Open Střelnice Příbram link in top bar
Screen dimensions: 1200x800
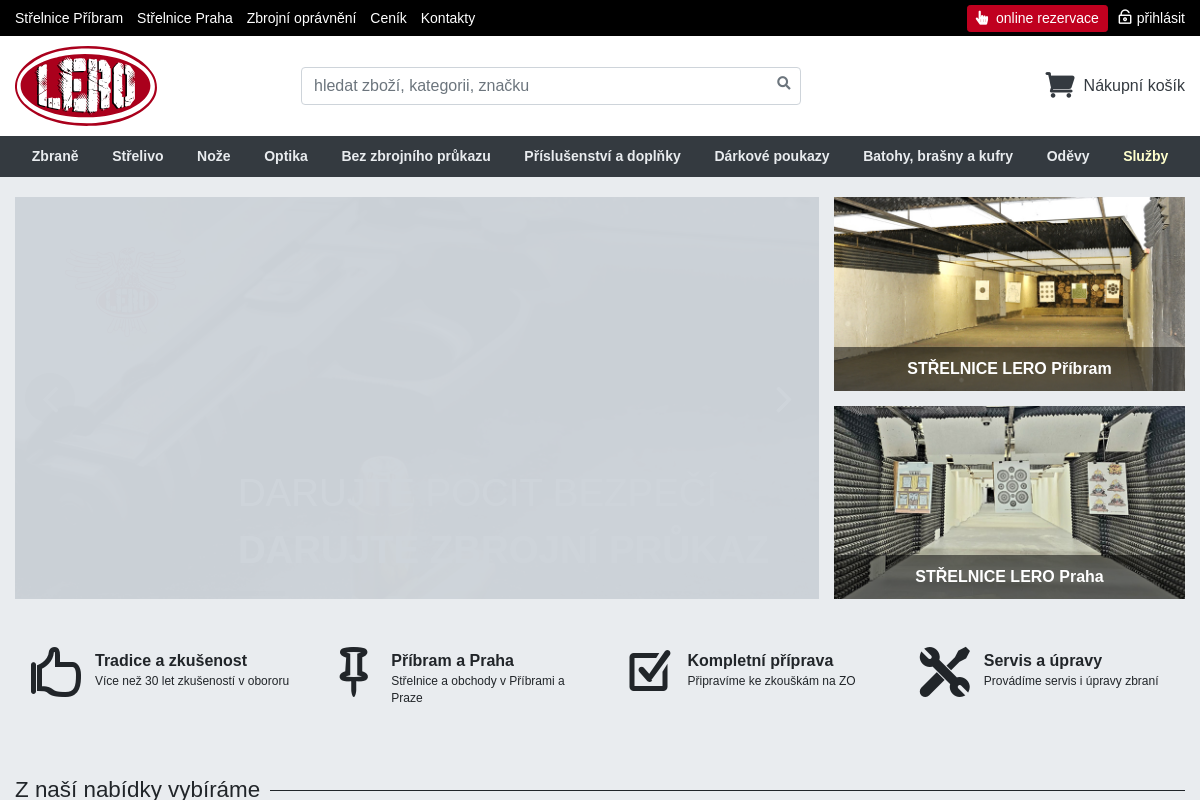point(69,18)
